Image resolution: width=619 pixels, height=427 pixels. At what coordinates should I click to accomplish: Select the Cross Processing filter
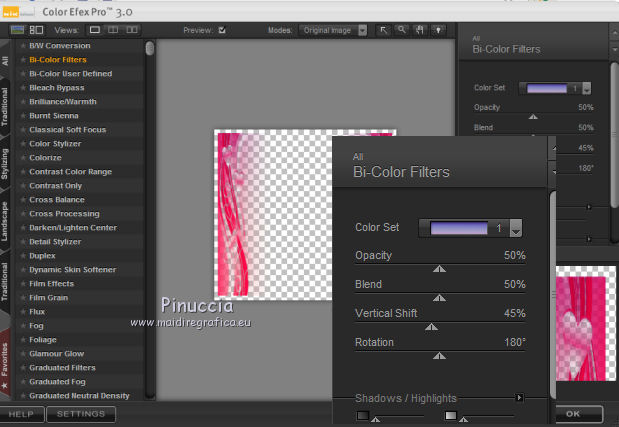point(64,214)
